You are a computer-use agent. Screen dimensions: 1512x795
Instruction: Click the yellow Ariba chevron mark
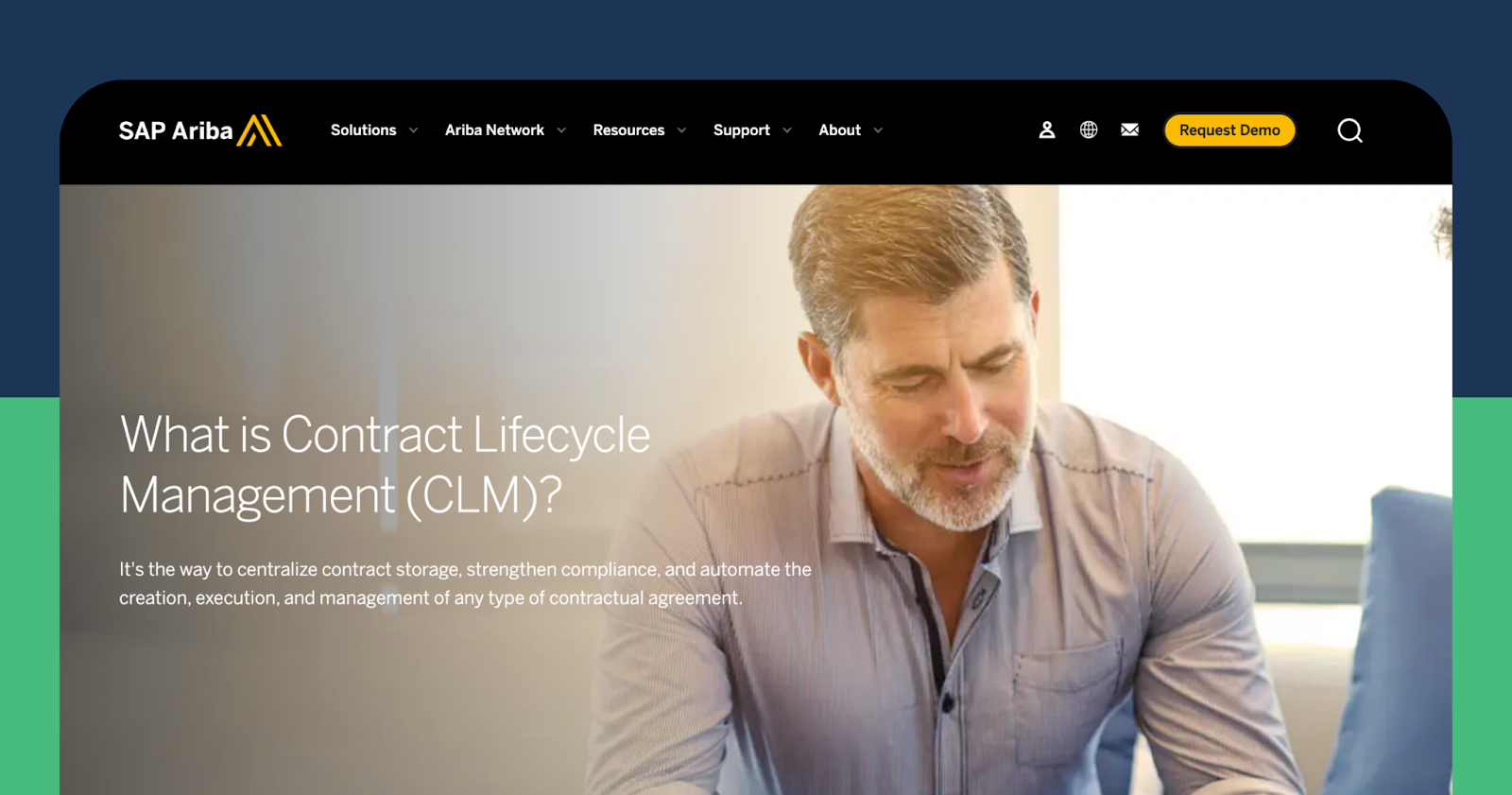click(x=260, y=130)
